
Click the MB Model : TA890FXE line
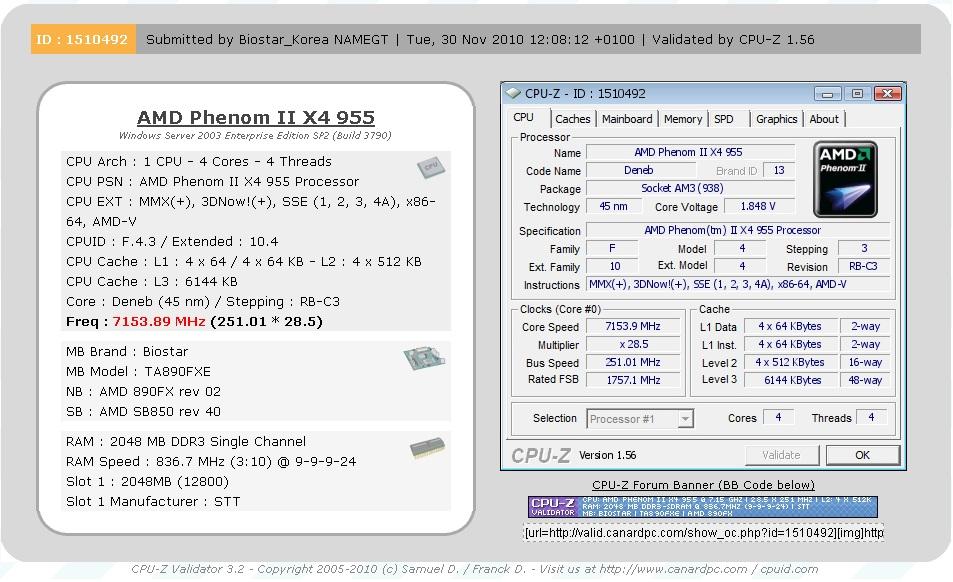pos(139,372)
